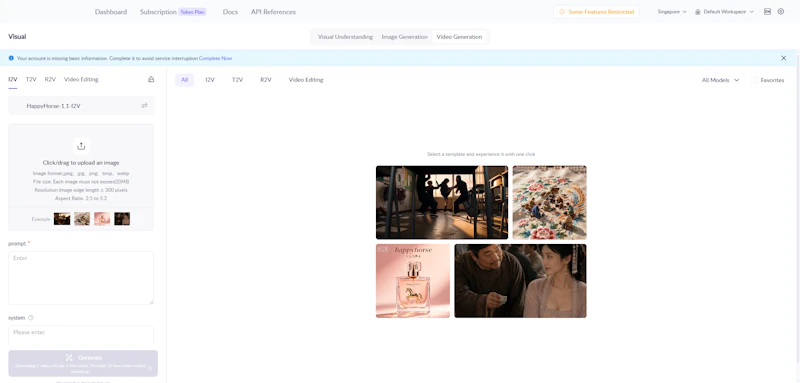Open the man and woman drama template
The width and height of the screenshot is (800, 383).
tap(520, 281)
